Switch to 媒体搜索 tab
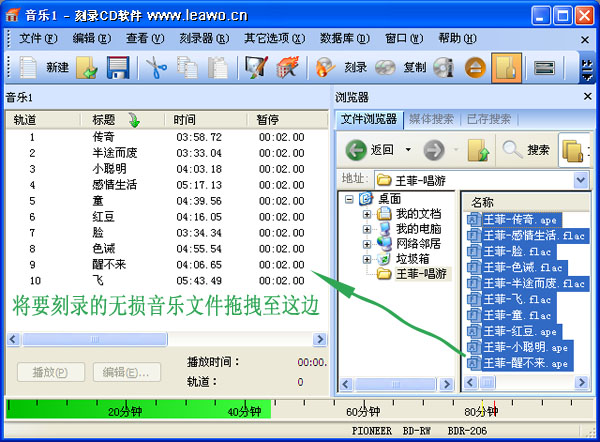 tap(431, 119)
